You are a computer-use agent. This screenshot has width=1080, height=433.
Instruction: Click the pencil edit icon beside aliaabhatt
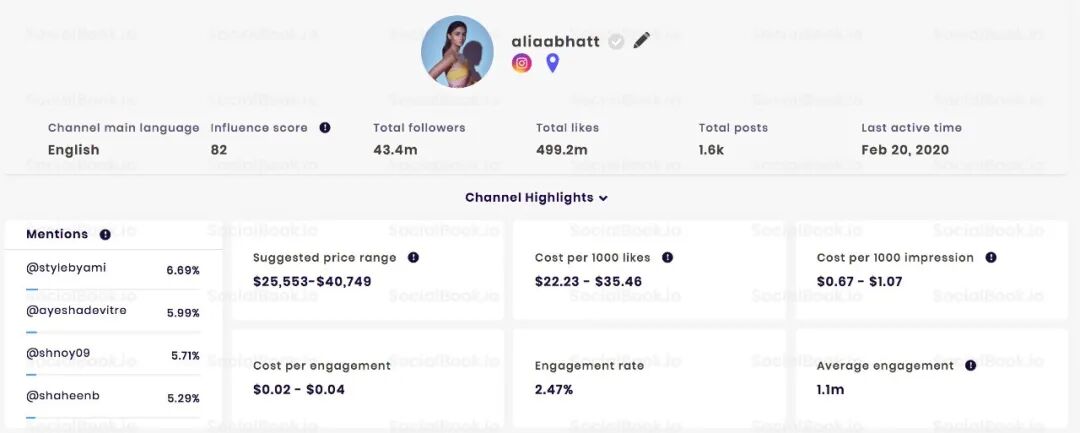tap(641, 41)
